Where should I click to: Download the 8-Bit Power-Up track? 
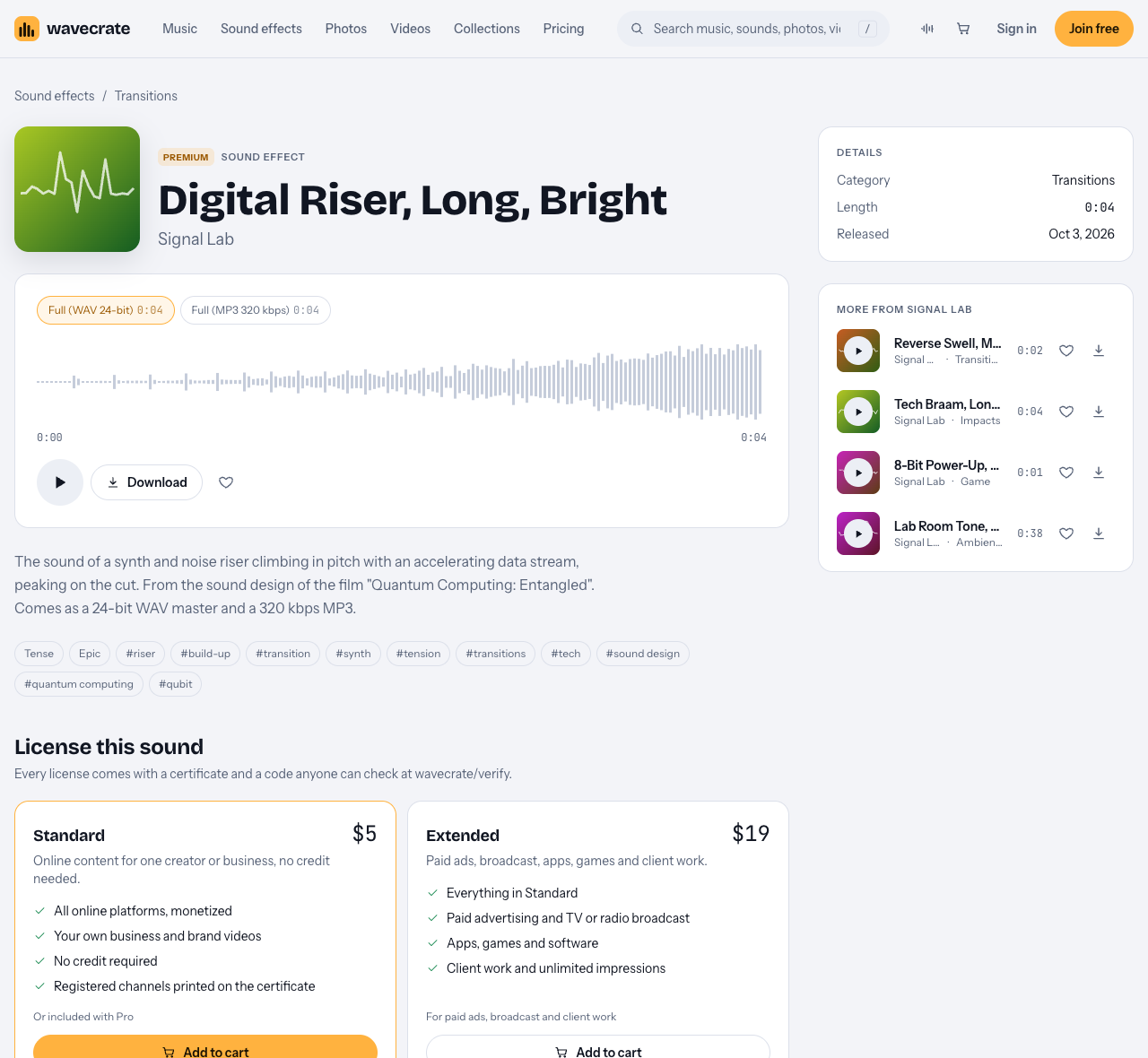pyautogui.click(x=1099, y=473)
